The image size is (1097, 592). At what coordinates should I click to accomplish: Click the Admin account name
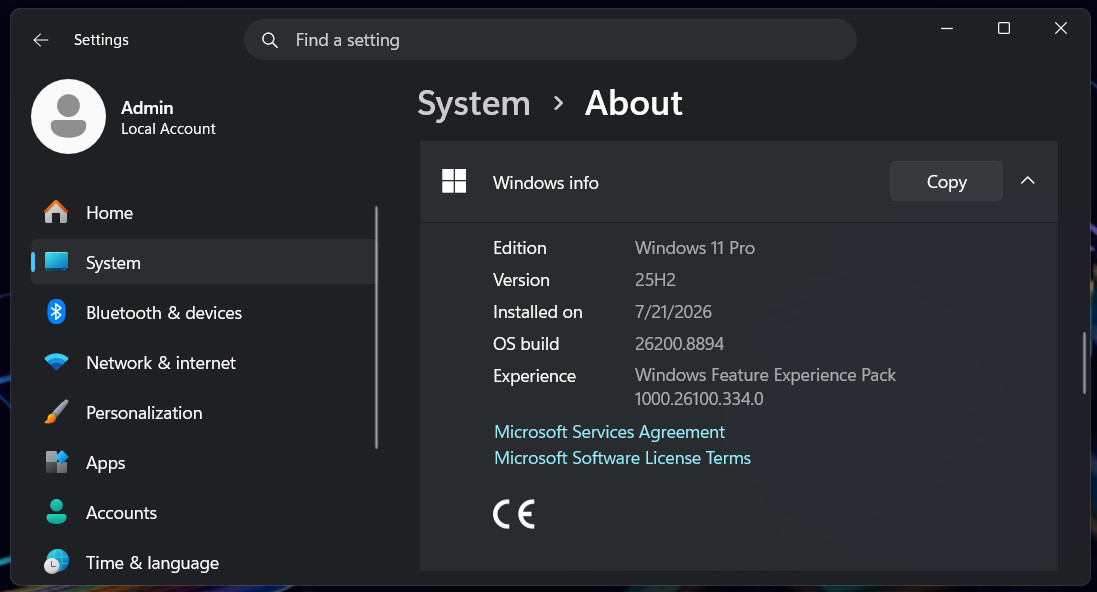147,108
